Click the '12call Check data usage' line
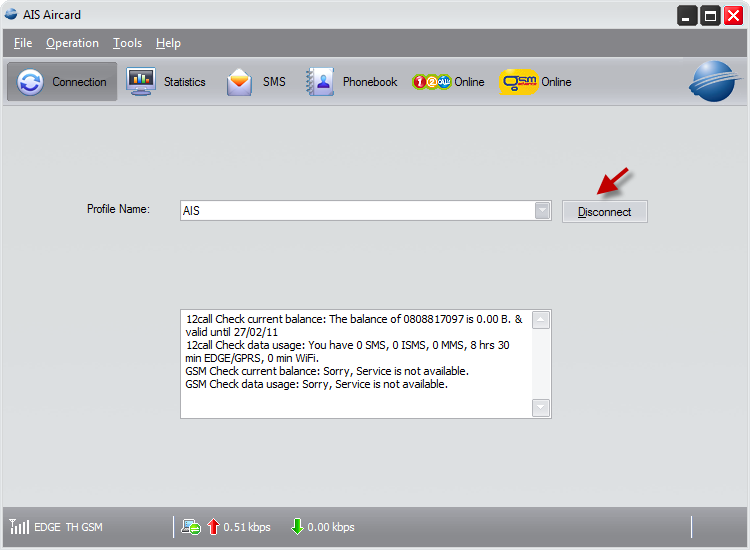 coord(347,352)
